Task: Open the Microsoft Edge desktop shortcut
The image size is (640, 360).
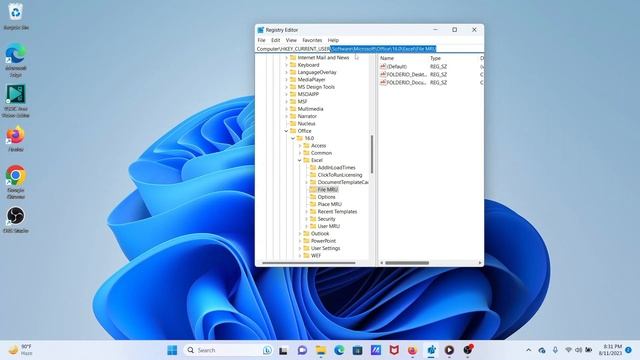Action: 16,60
